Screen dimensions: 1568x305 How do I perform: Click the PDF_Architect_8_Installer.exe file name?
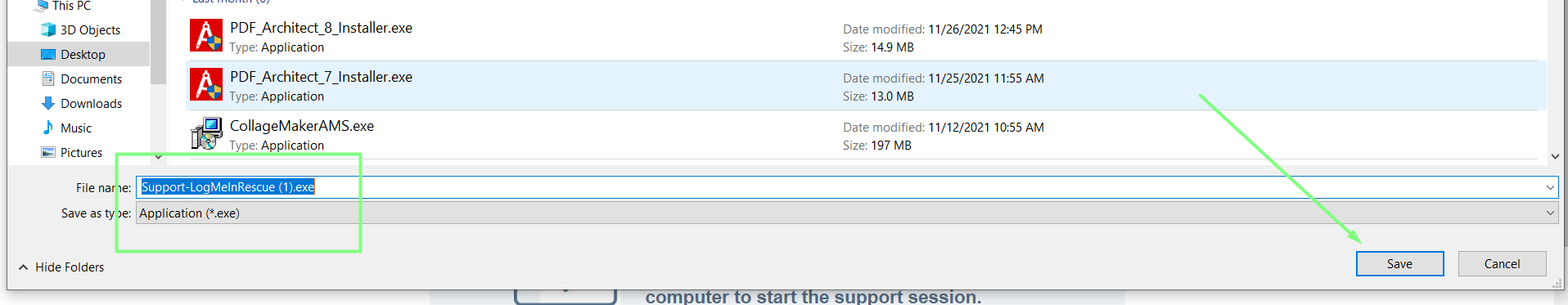(x=321, y=28)
